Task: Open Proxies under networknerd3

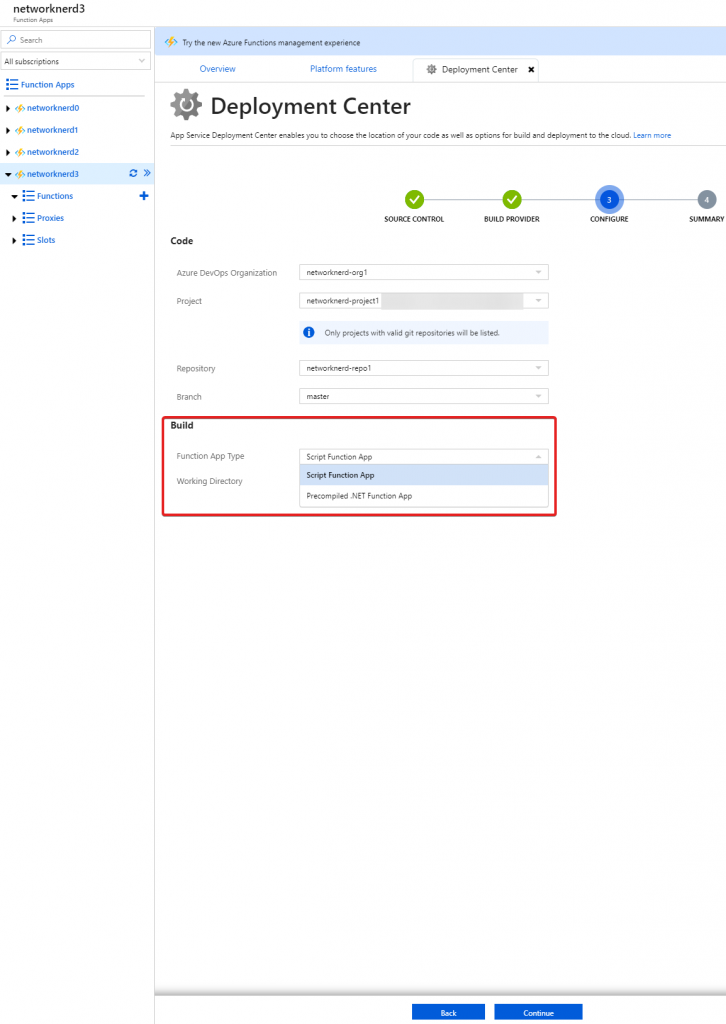Action: (50, 218)
